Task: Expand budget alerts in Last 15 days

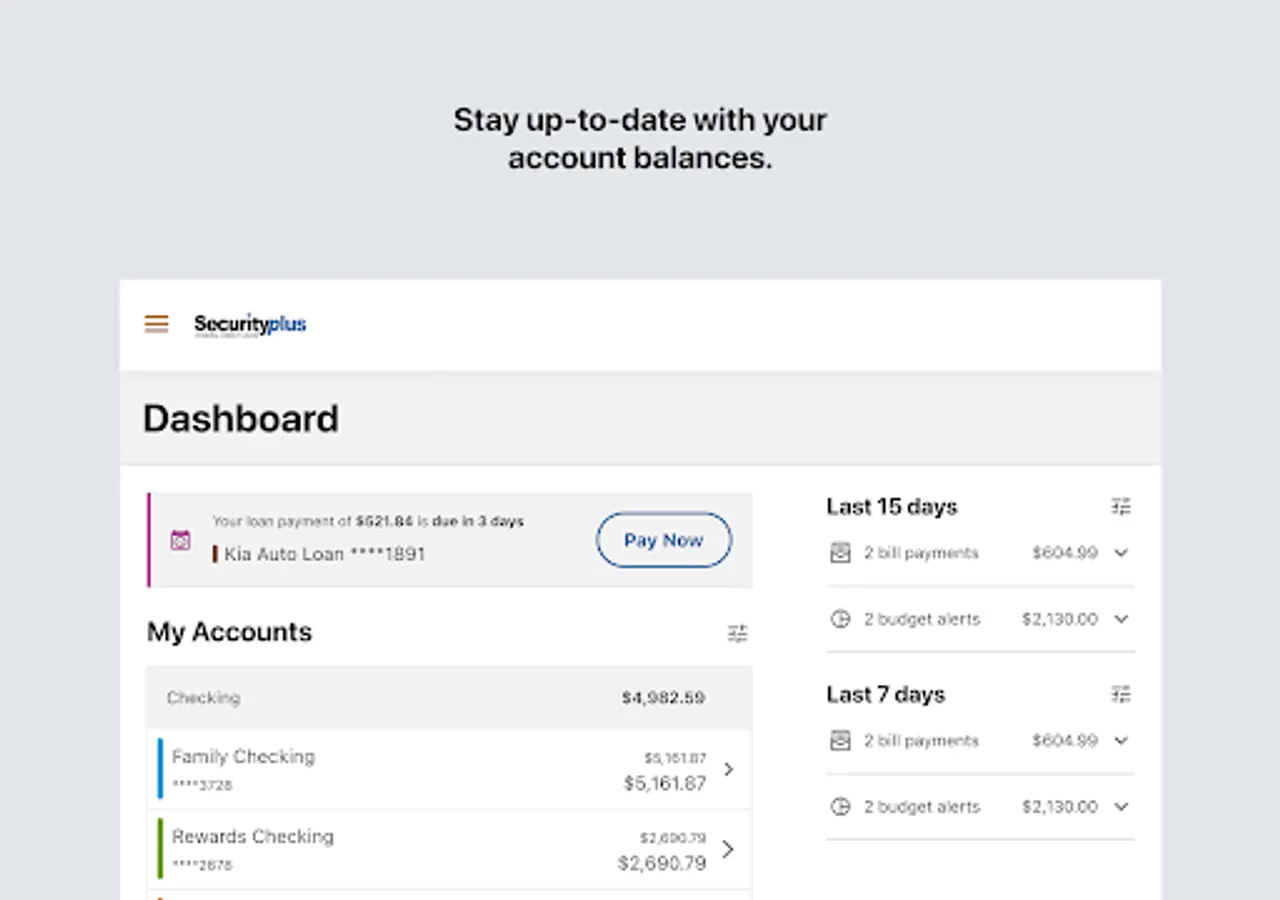Action: tap(1121, 619)
